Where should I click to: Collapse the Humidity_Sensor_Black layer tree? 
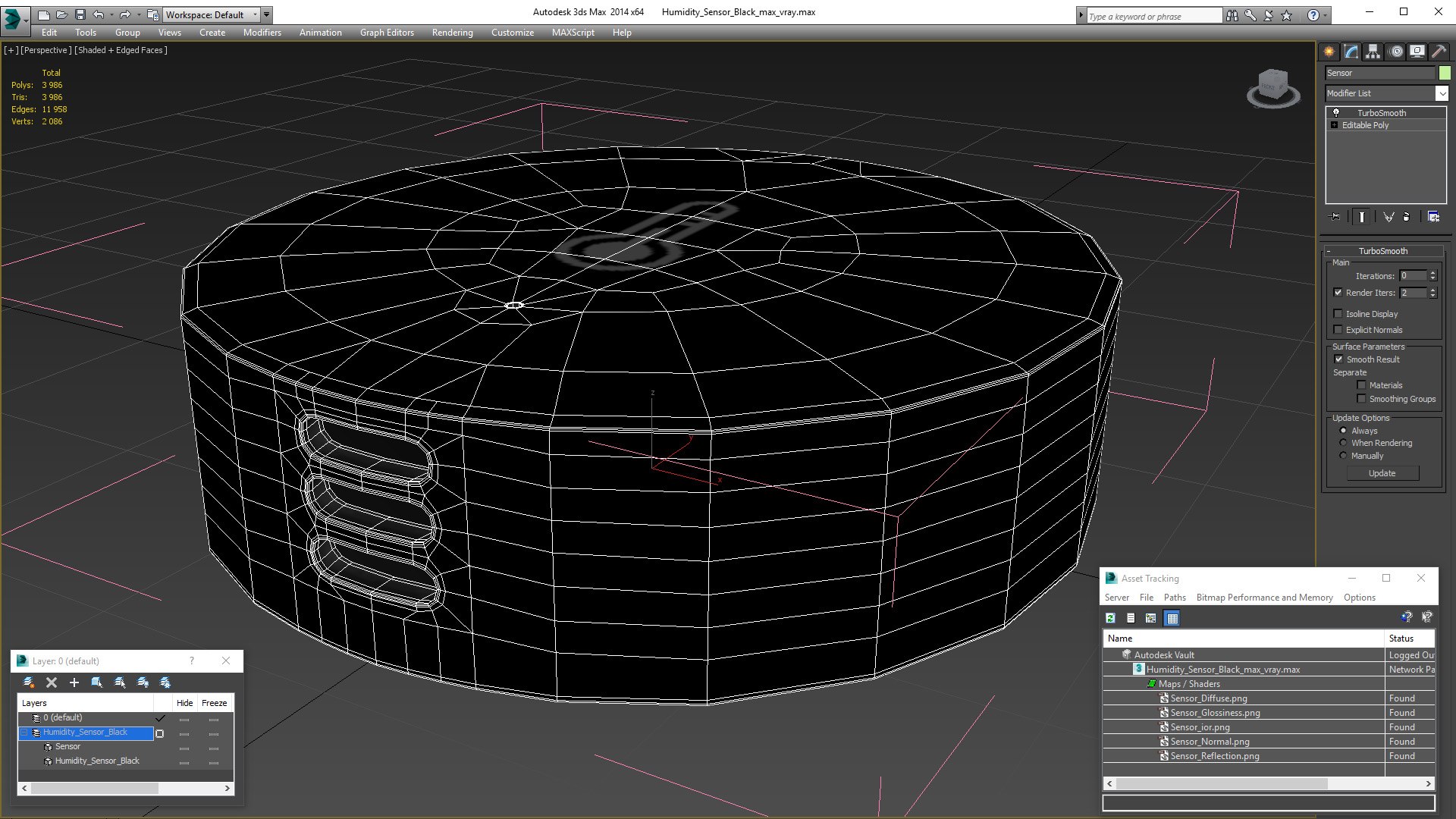pos(24,733)
